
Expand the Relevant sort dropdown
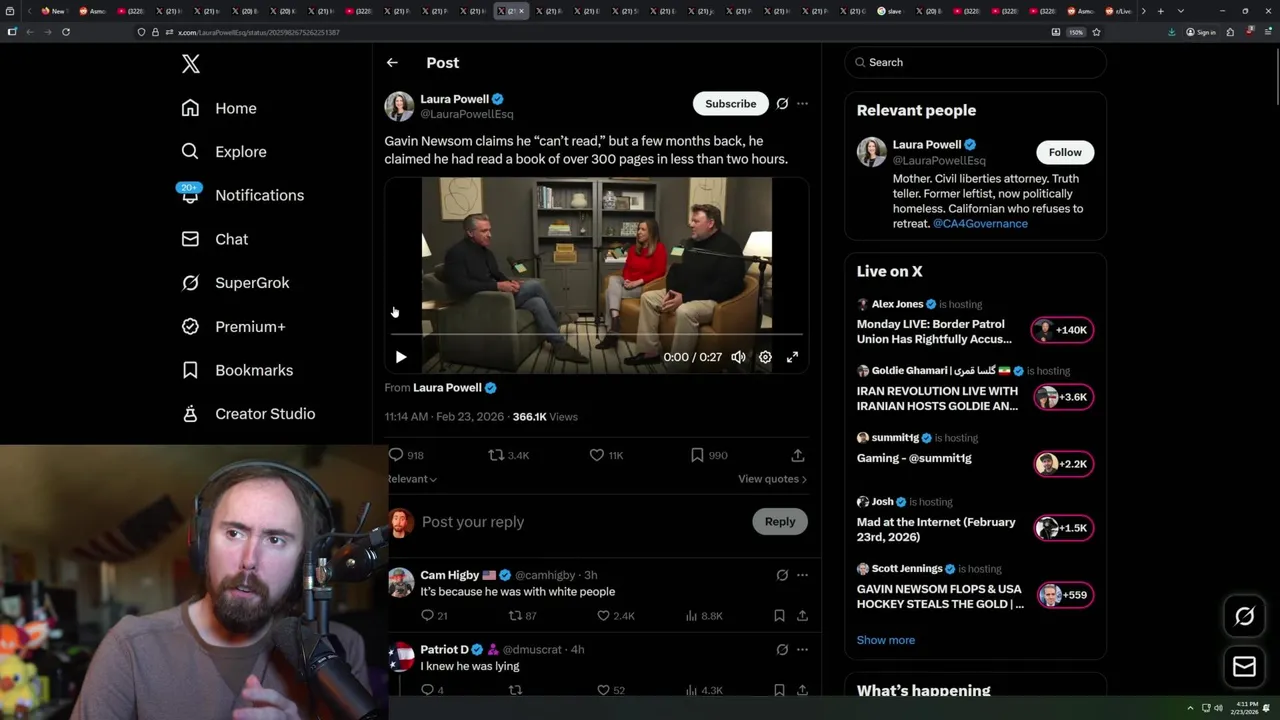click(x=412, y=479)
